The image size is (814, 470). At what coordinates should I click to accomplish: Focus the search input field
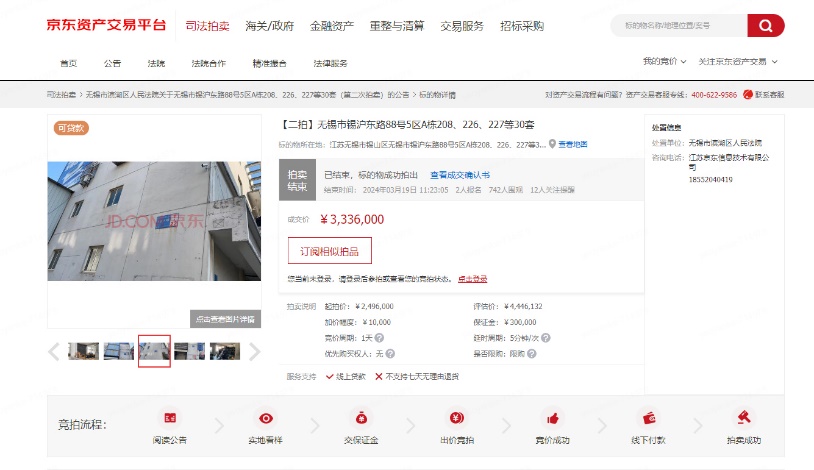679,25
